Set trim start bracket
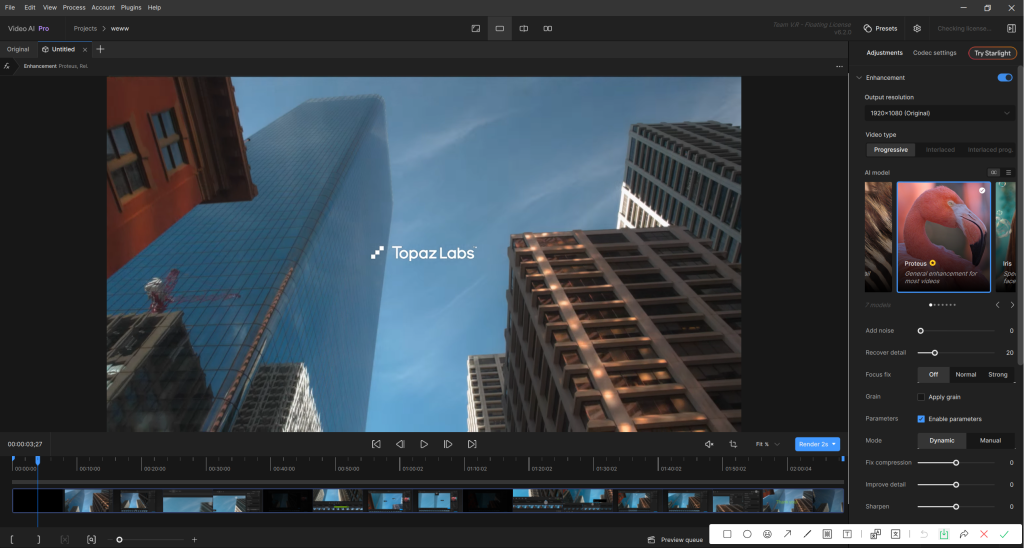This screenshot has width=1024, height=548. coord(12,540)
